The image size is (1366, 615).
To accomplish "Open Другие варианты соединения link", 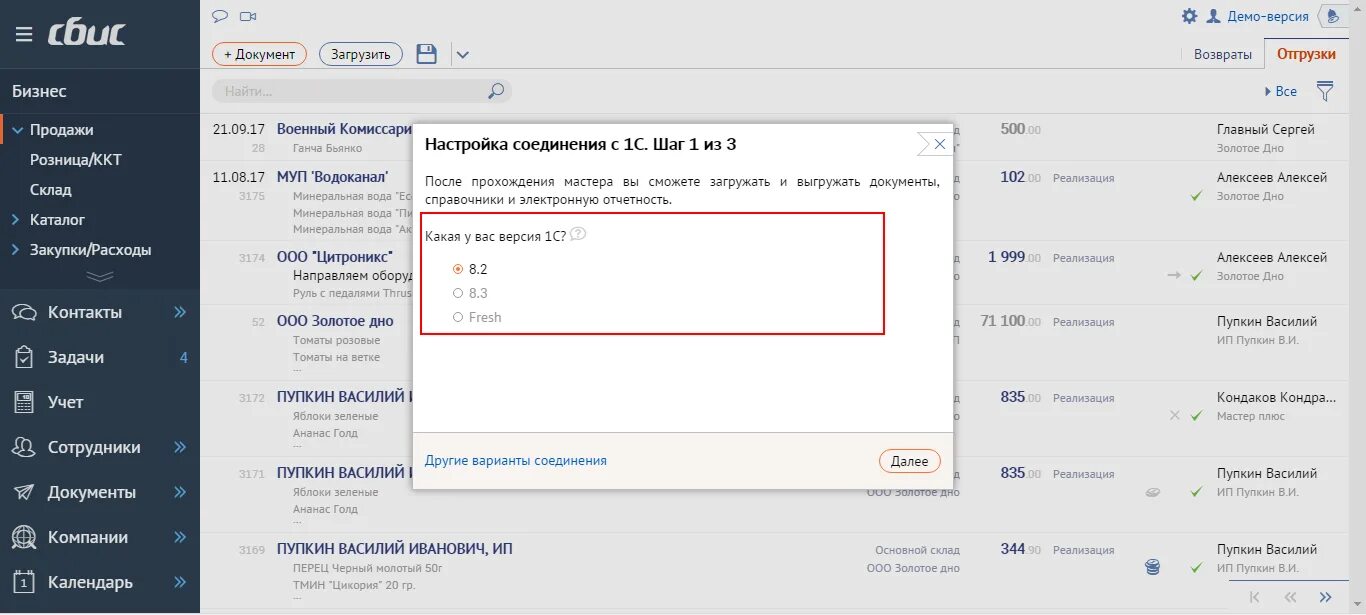I will coord(516,460).
